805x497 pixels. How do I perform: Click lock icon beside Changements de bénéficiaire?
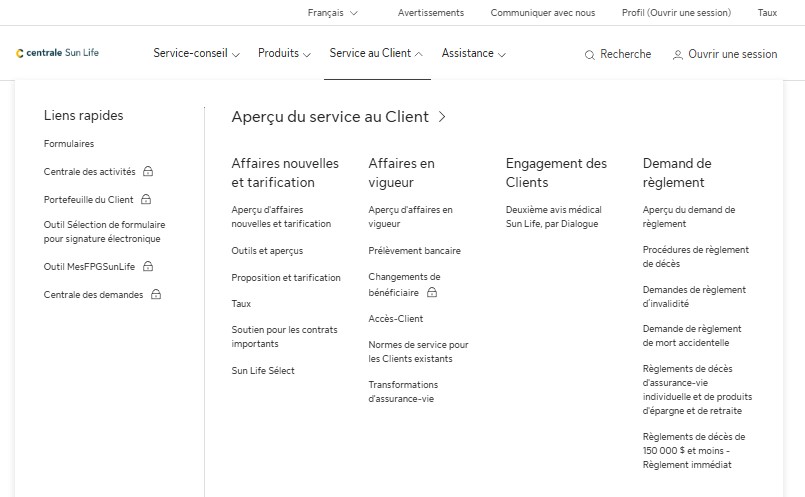point(432,293)
